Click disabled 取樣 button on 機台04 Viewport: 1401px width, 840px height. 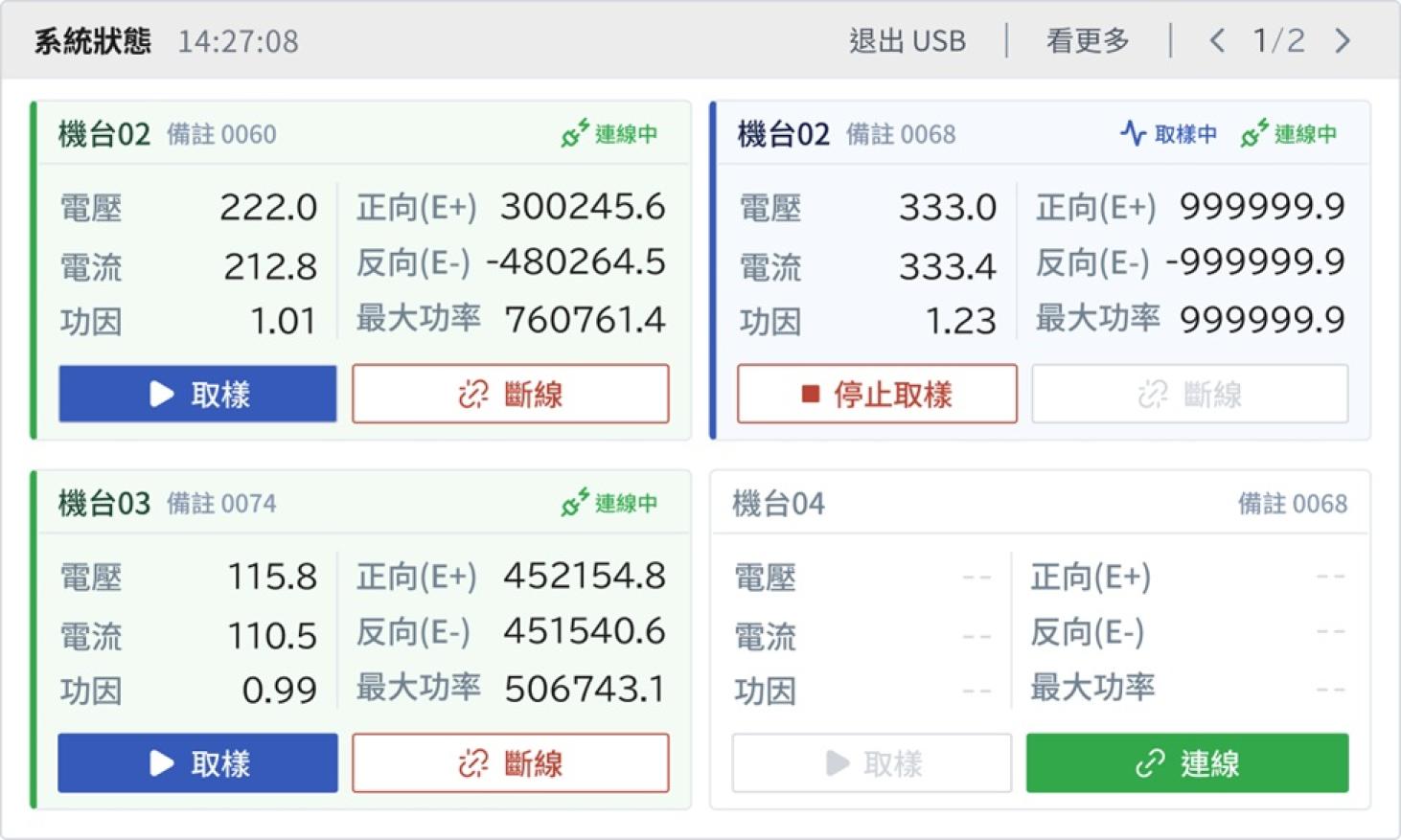point(872,763)
